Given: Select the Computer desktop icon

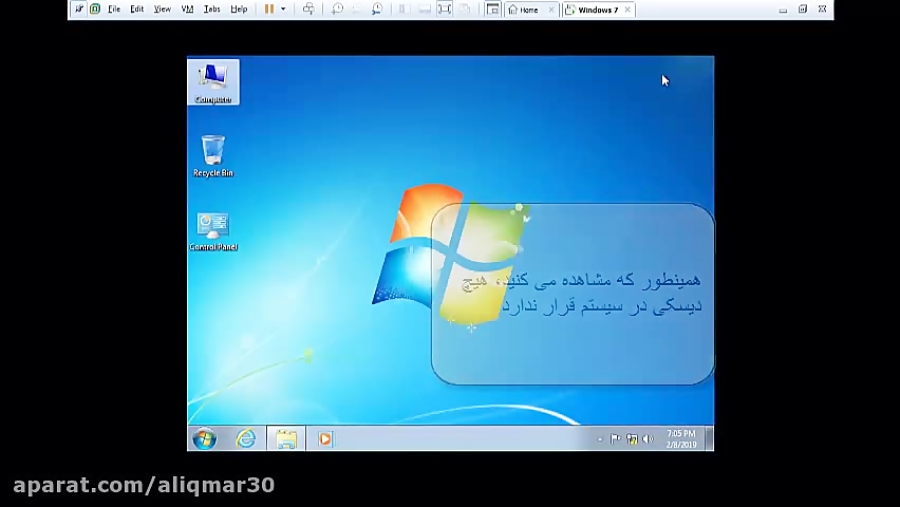Looking at the screenshot, I should click(212, 82).
